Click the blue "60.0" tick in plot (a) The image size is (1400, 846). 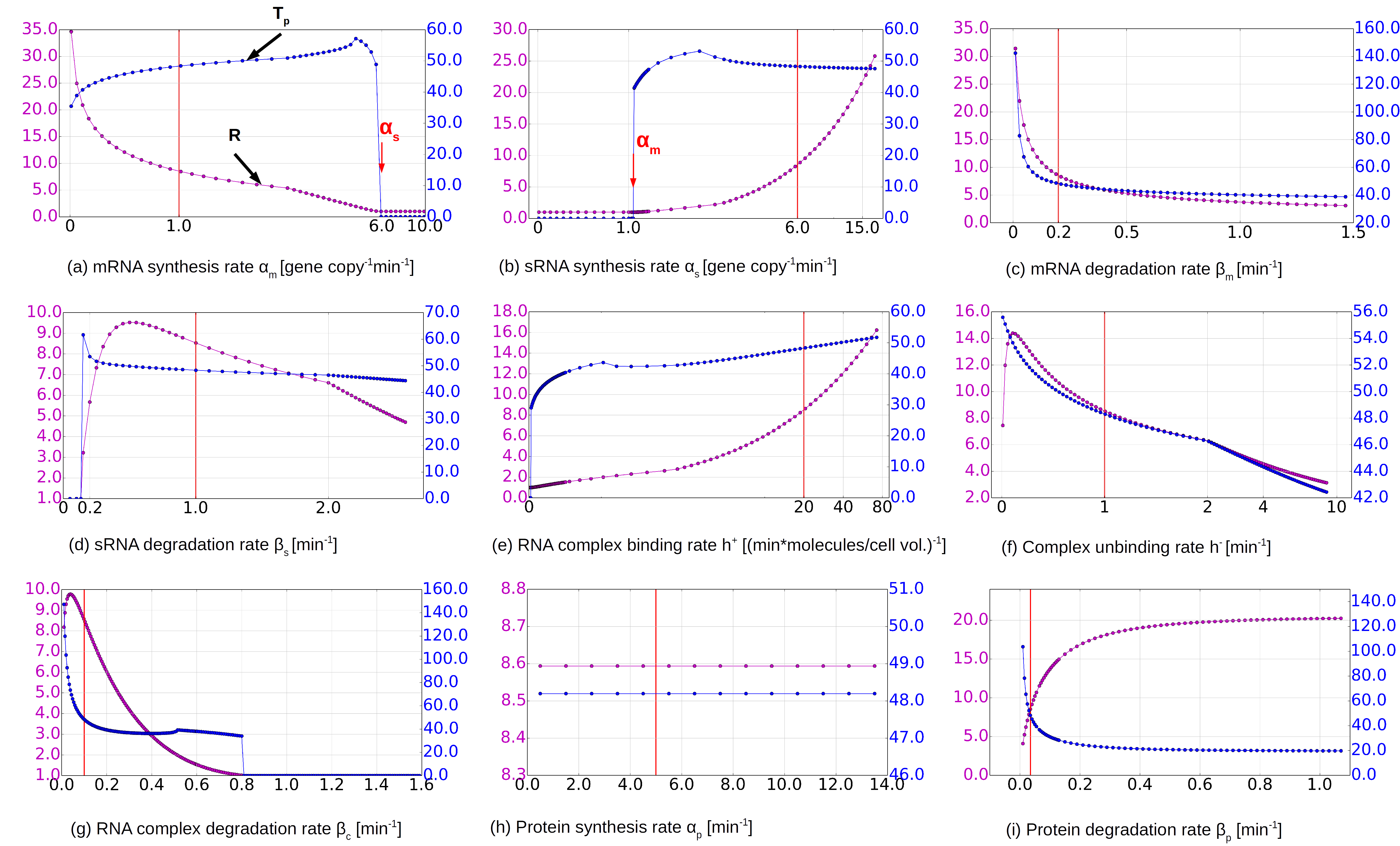point(444,28)
